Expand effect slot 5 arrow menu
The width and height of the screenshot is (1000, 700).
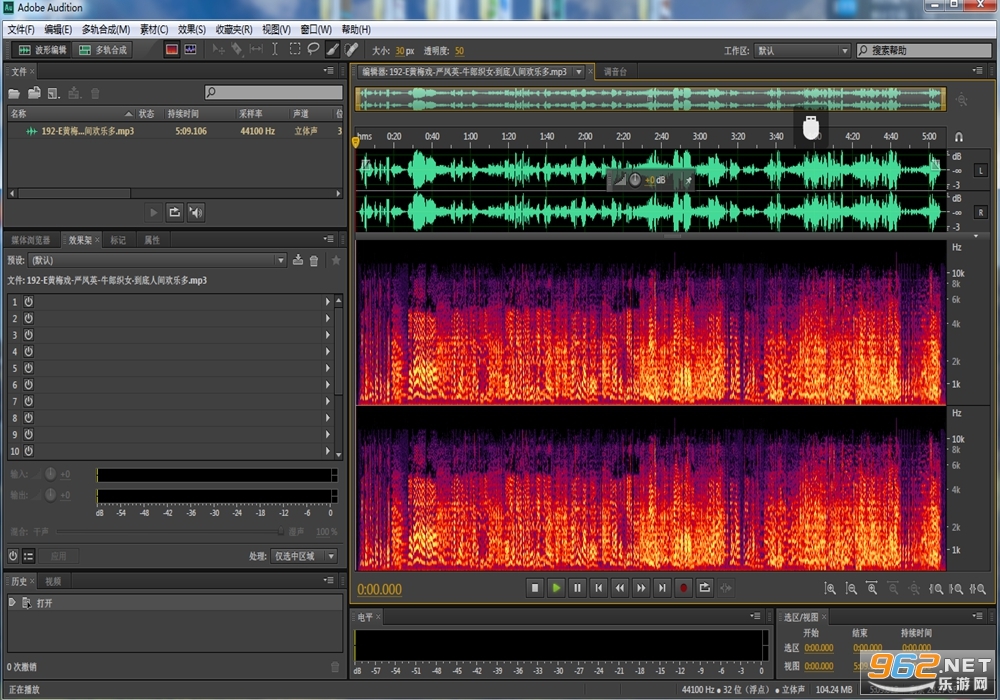coord(328,368)
